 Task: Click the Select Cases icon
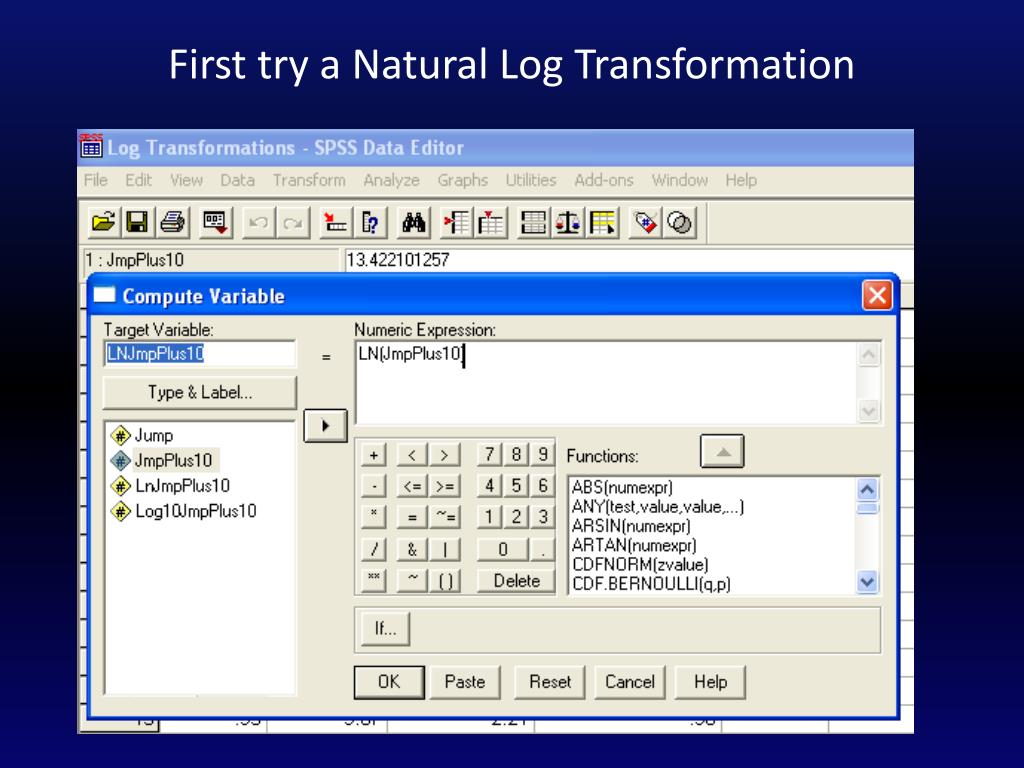(602, 223)
